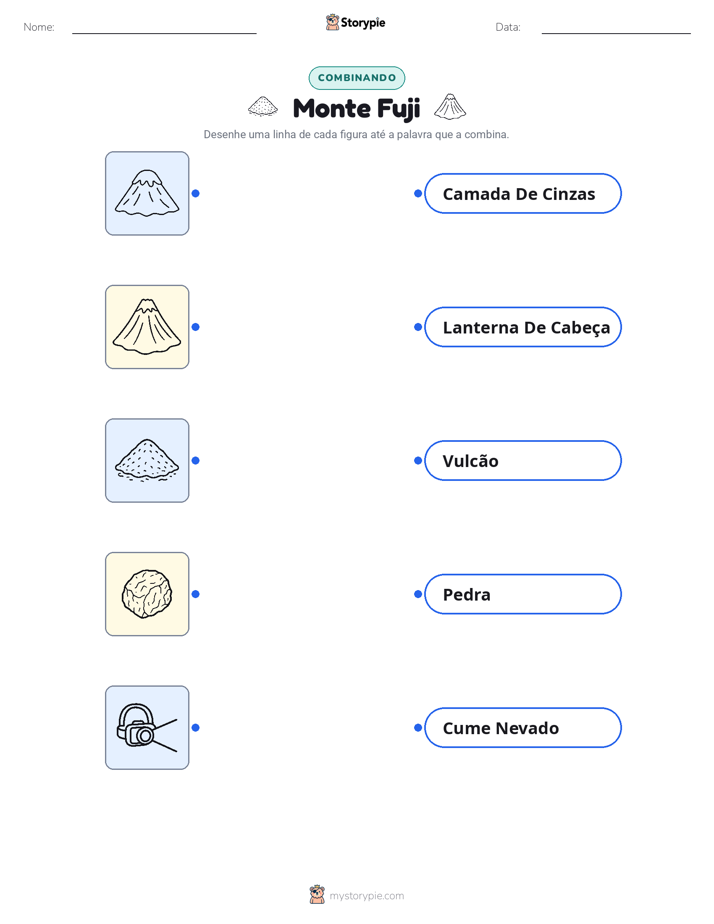The image size is (714, 924).
Task: Click the COMBINANDO badge label
Action: pos(357,78)
